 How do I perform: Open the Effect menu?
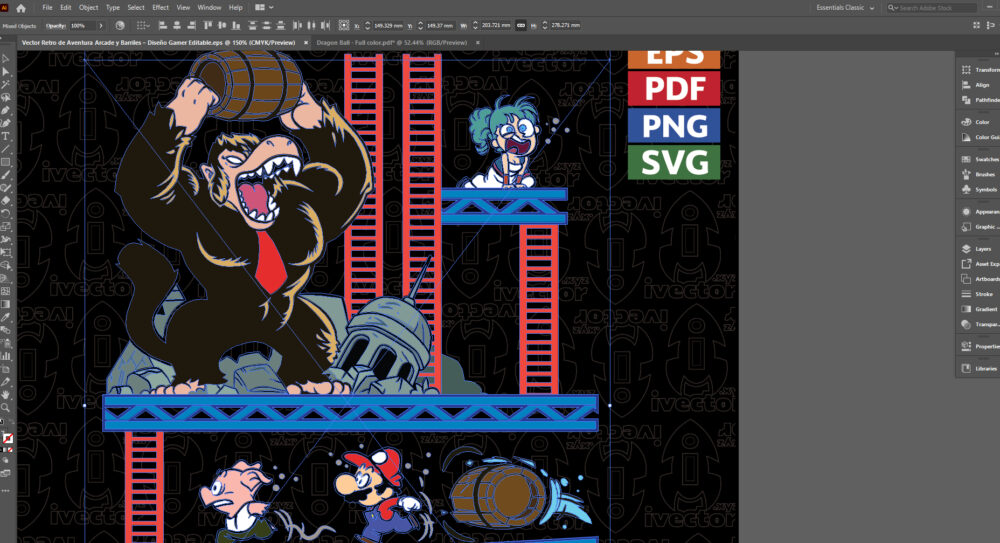pos(160,8)
